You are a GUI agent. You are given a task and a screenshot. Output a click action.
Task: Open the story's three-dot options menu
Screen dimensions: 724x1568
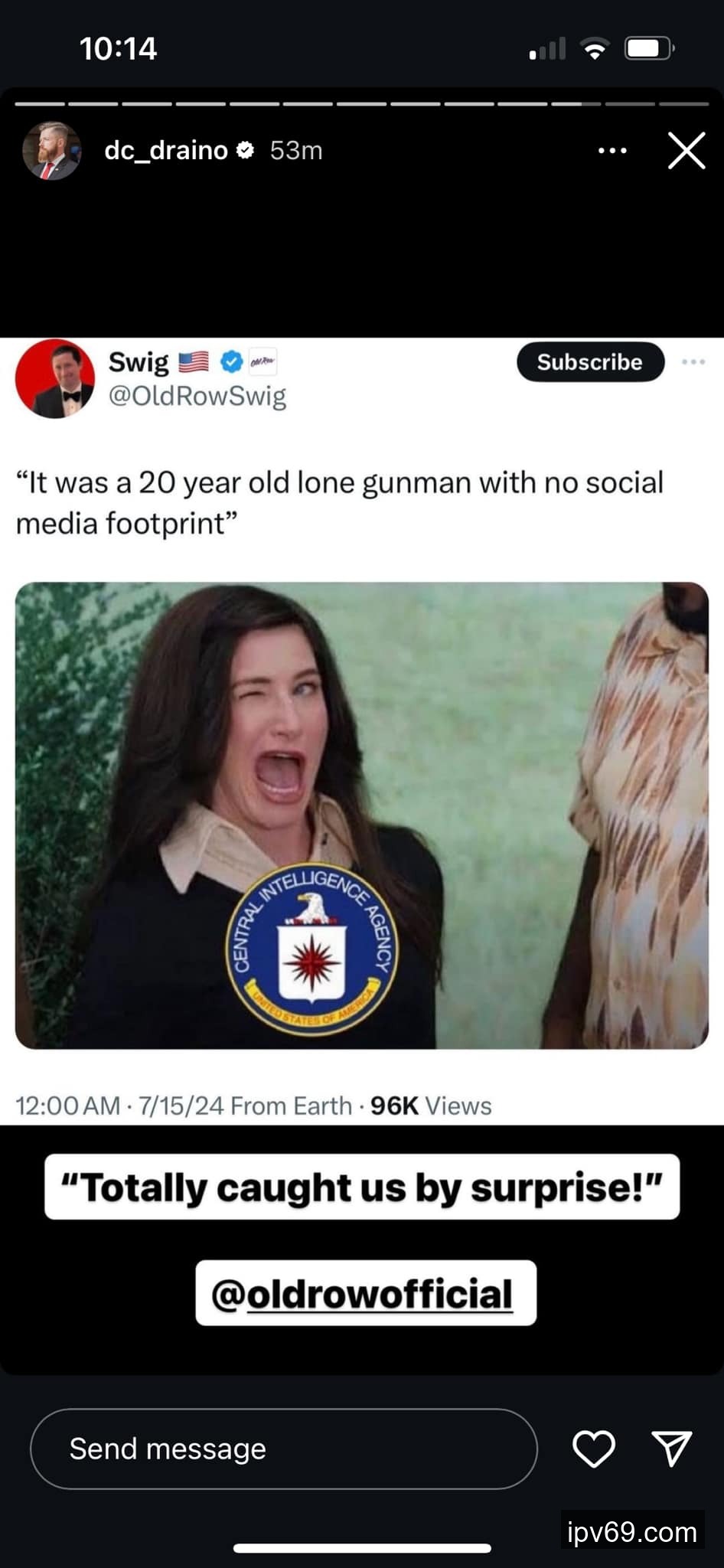coord(612,151)
